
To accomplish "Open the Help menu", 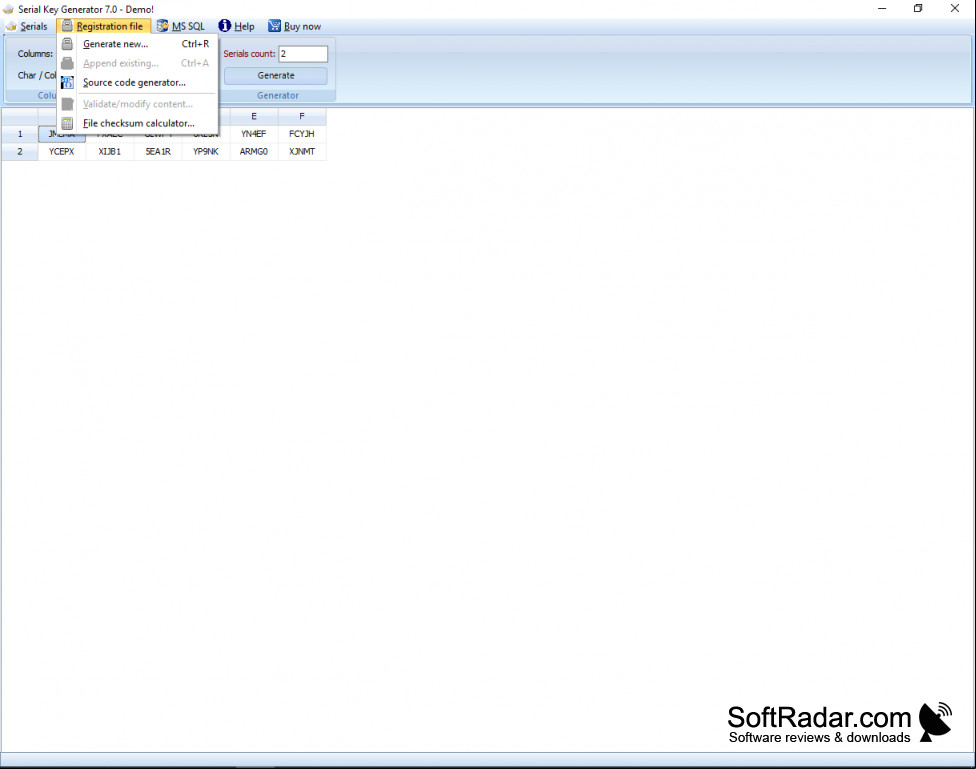I will point(237,26).
